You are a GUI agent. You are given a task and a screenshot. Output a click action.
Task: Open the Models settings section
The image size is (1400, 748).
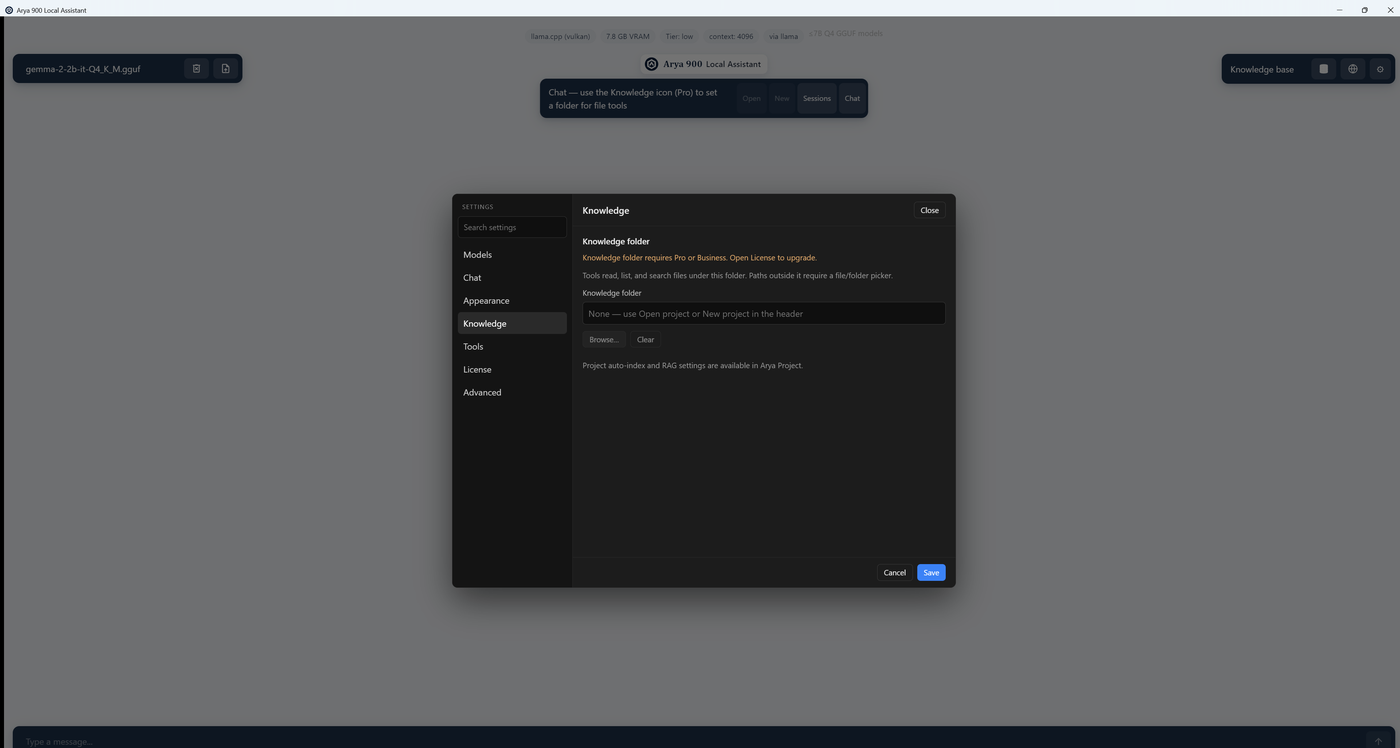pyautogui.click(x=512, y=255)
